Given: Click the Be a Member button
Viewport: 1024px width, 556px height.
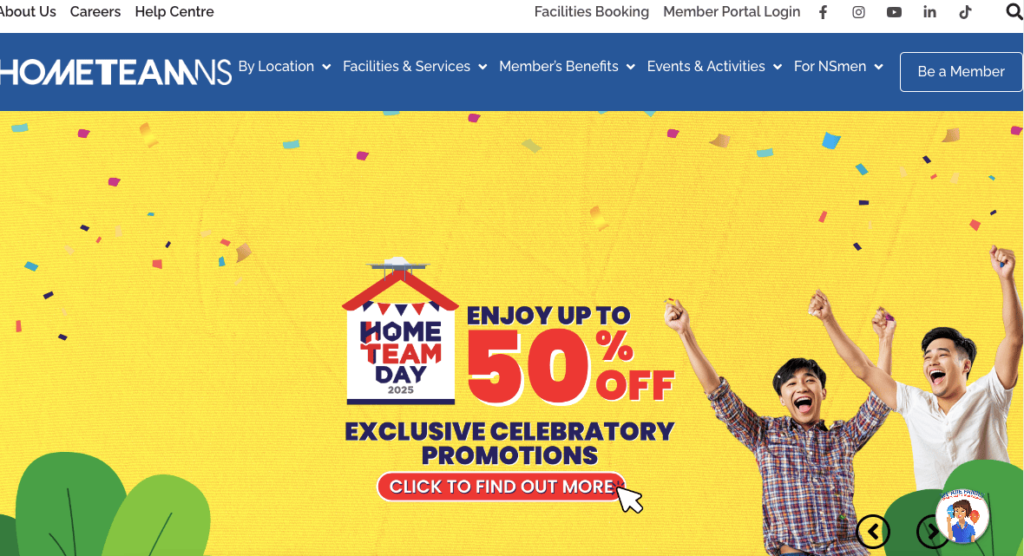Looking at the screenshot, I should (961, 72).
